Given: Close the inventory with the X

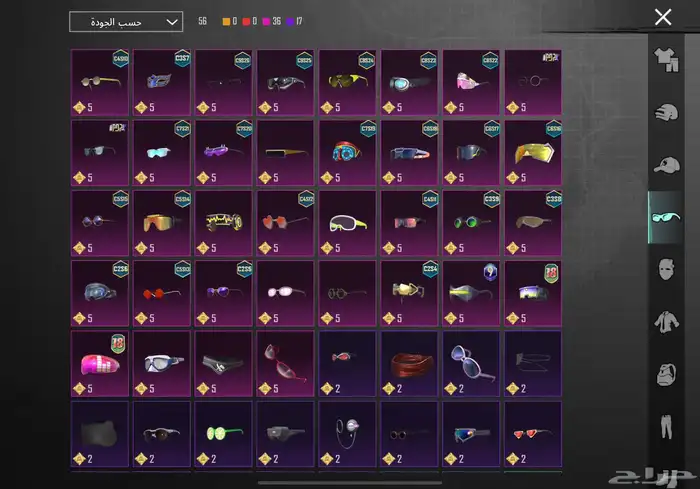Looking at the screenshot, I should coord(662,17).
